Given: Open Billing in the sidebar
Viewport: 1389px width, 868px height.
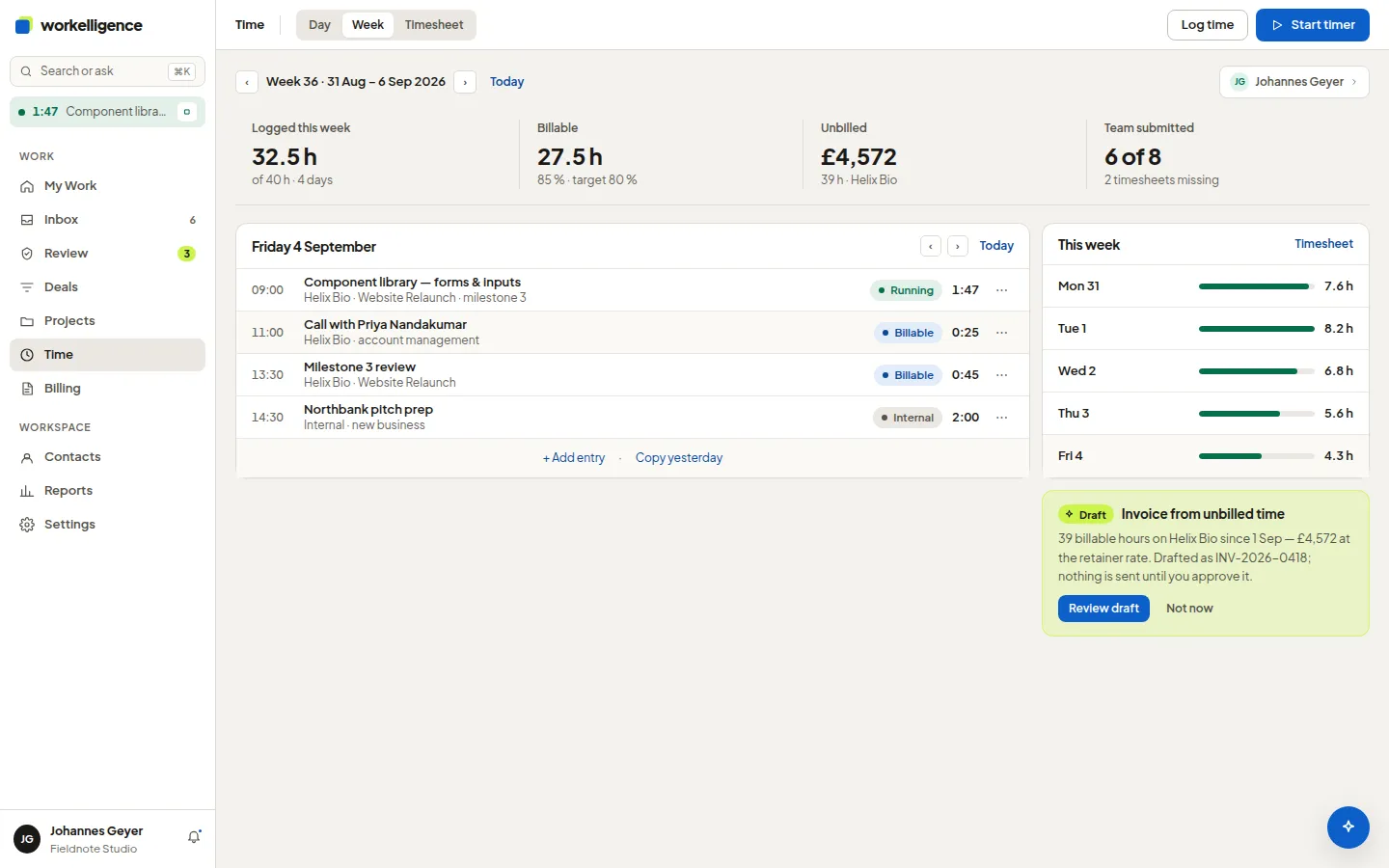Looking at the screenshot, I should click(x=107, y=389).
